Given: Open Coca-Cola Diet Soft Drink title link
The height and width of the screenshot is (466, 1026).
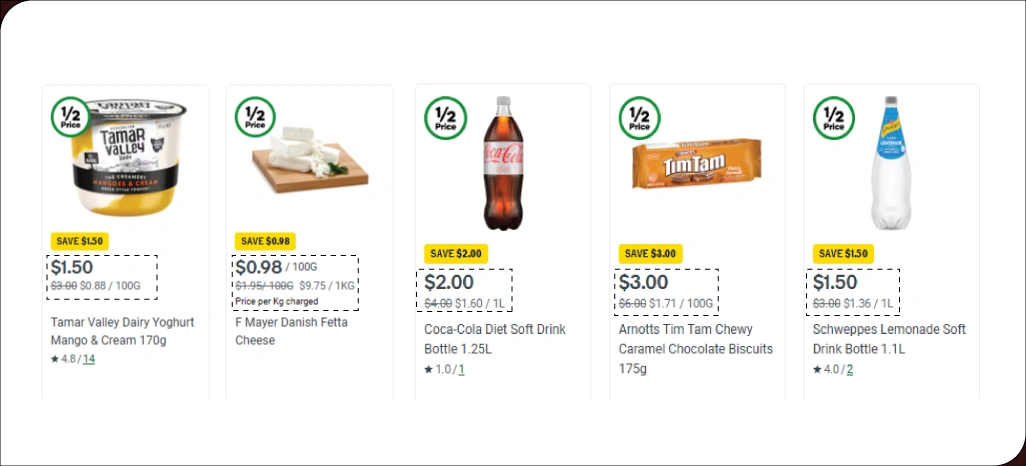Looking at the screenshot, I should 495,338.
